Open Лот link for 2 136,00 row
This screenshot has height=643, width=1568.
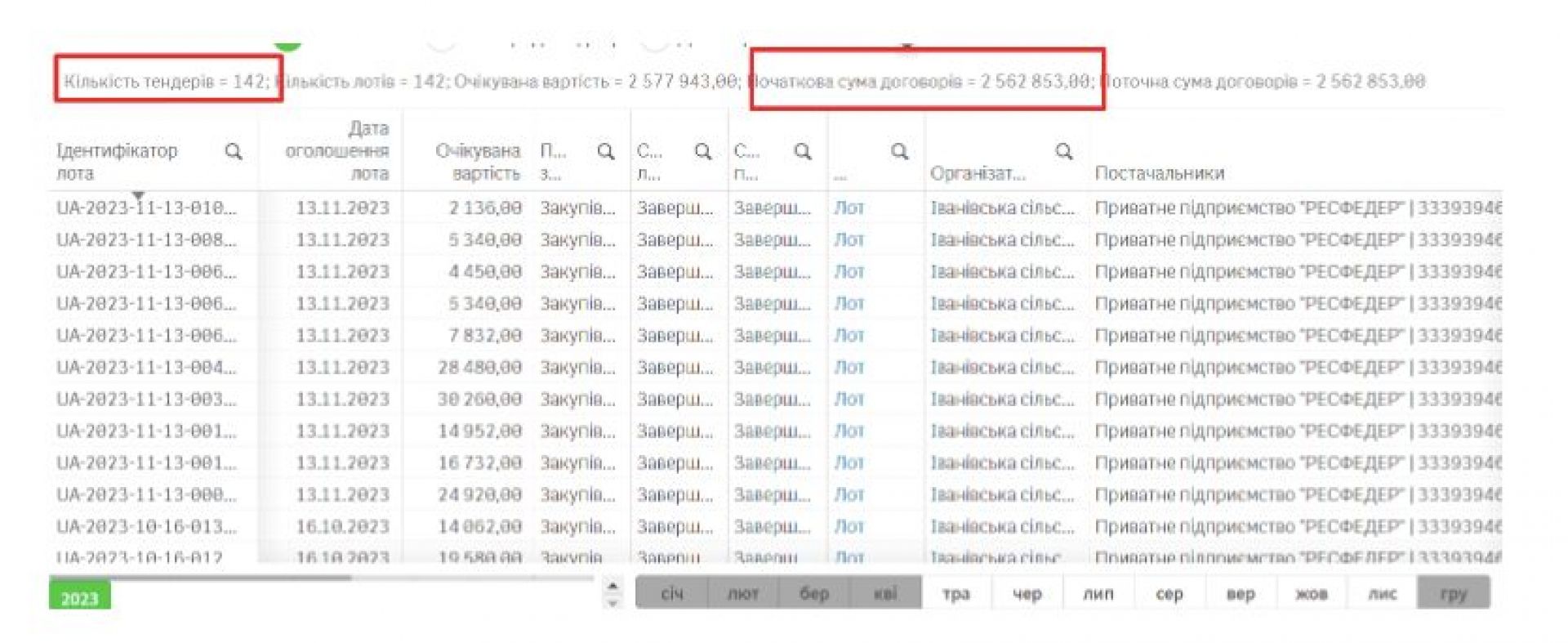pyautogui.click(x=849, y=208)
